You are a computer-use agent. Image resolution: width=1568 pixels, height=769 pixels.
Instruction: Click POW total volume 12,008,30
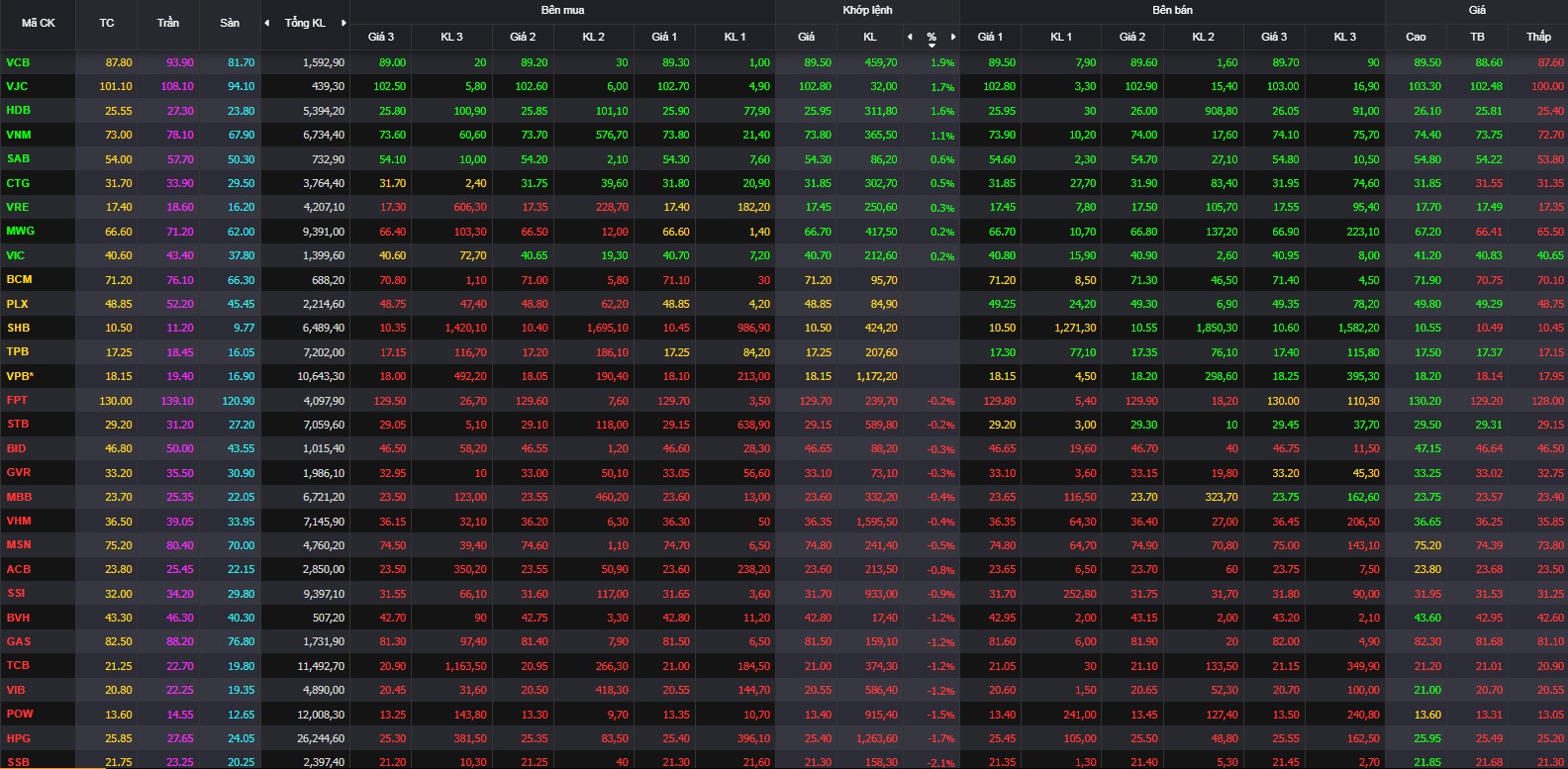(321, 715)
